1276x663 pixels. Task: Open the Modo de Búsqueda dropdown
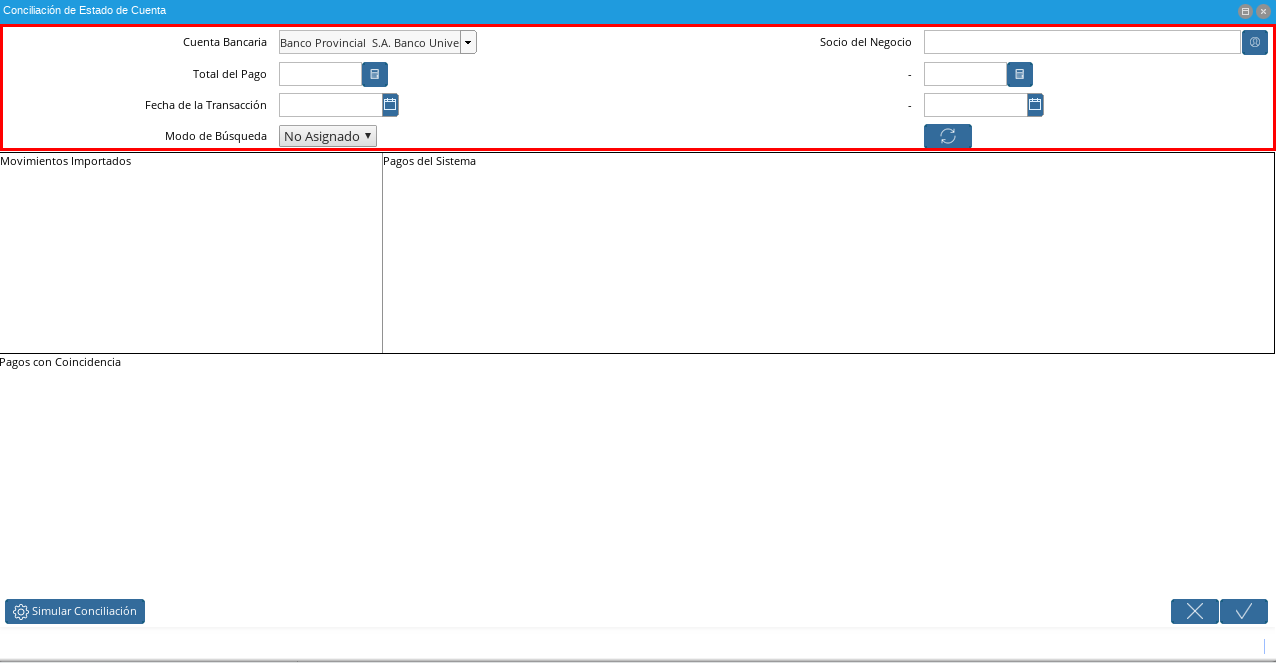pos(328,136)
